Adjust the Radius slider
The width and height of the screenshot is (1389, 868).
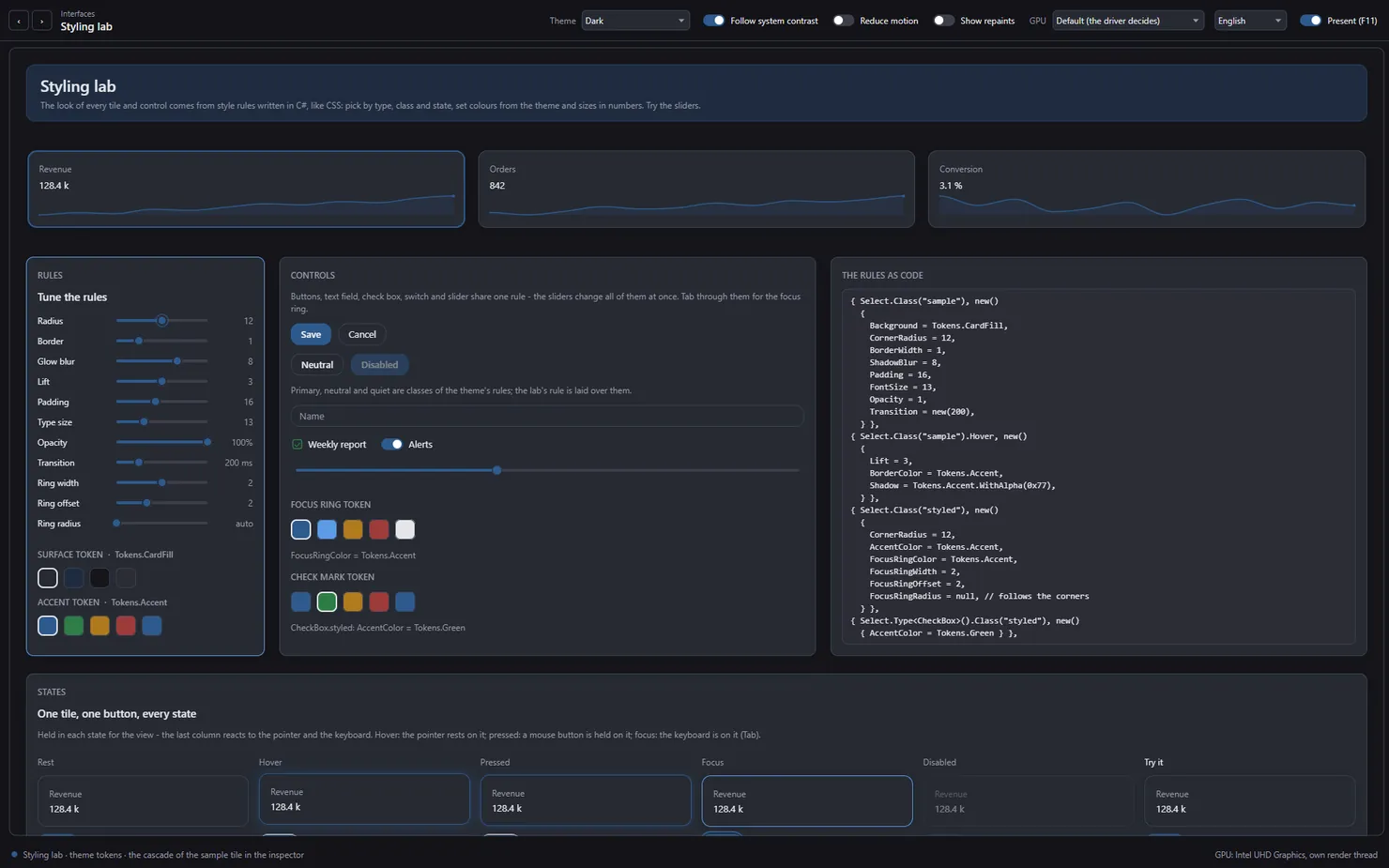(x=161, y=321)
